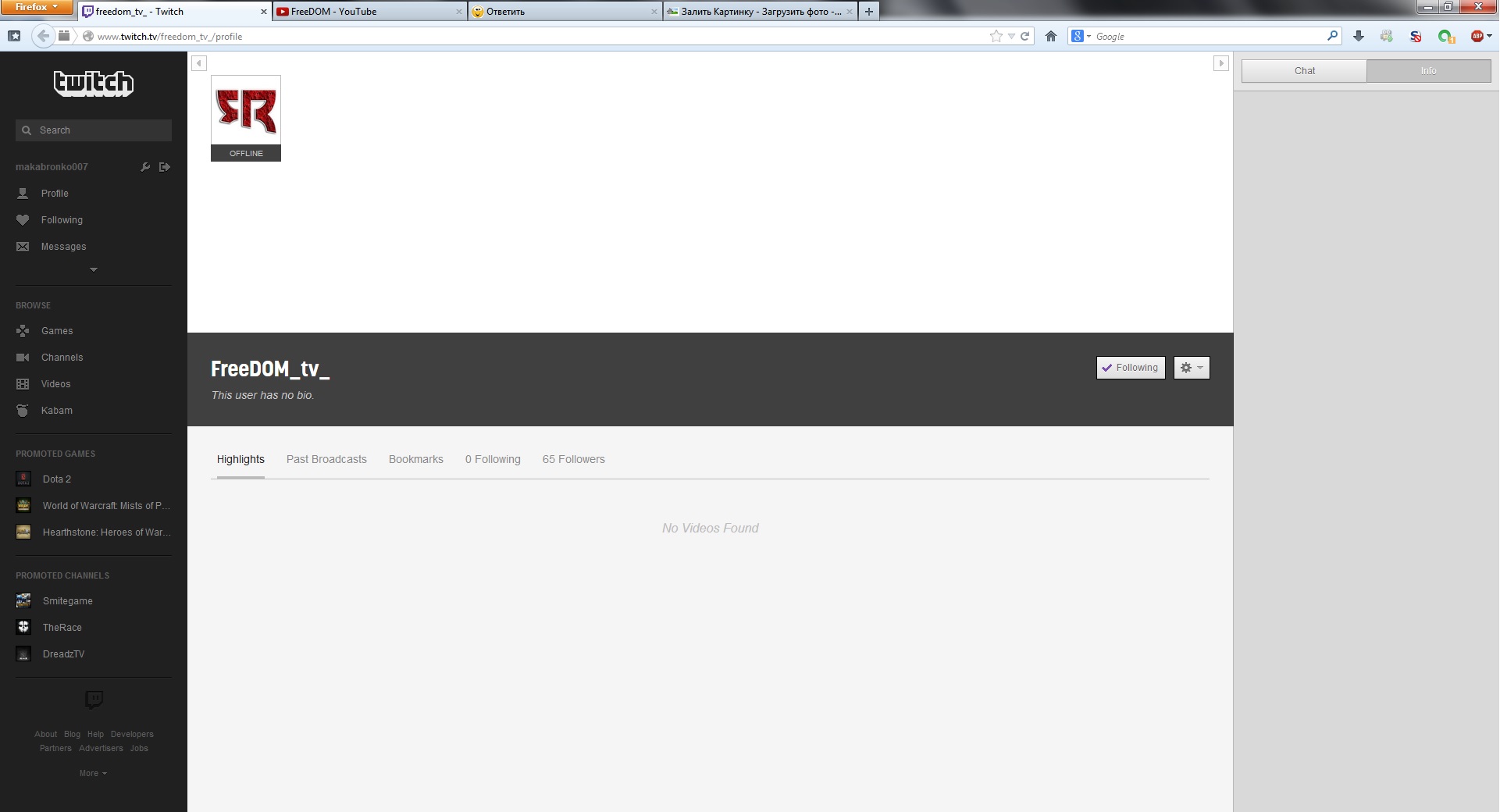Switch to the FreeDOM - YouTube browser tab

point(369,12)
